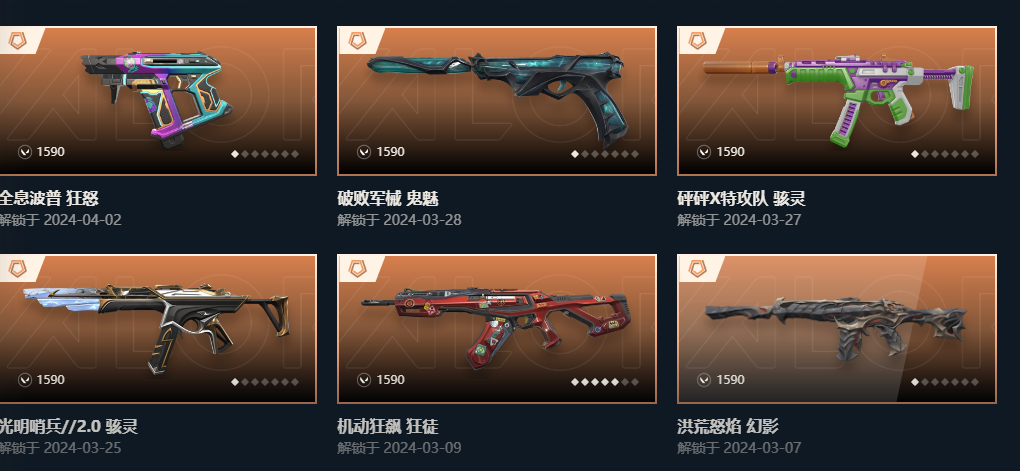Click the upgrade level dots on 机动狂飙 狂徒 card
The width and height of the screenshot is (1020, 471).
[605, 382]
